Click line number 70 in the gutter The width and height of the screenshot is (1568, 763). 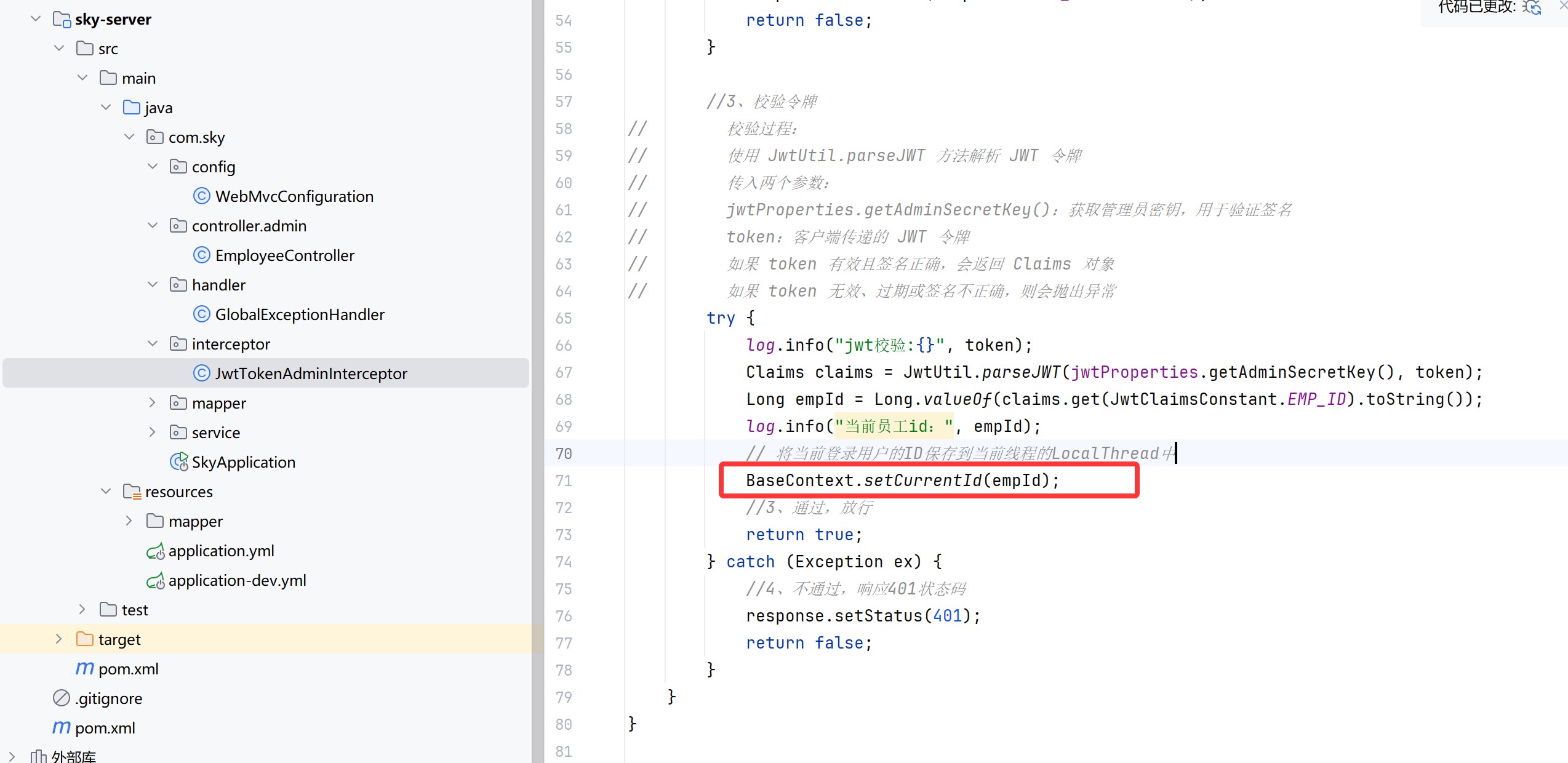564,453
